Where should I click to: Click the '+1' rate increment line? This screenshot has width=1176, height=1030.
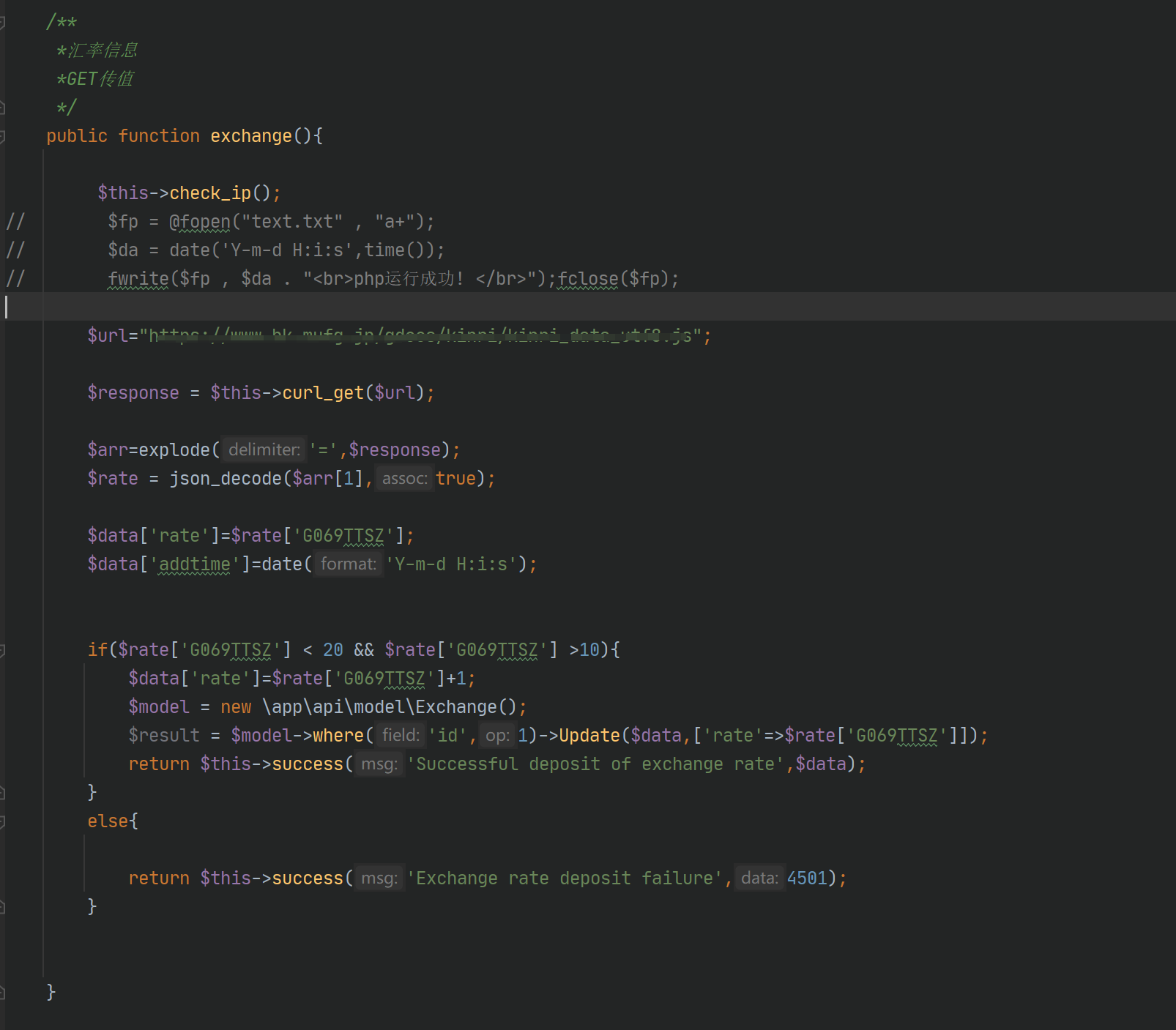(x=302, y=678)
